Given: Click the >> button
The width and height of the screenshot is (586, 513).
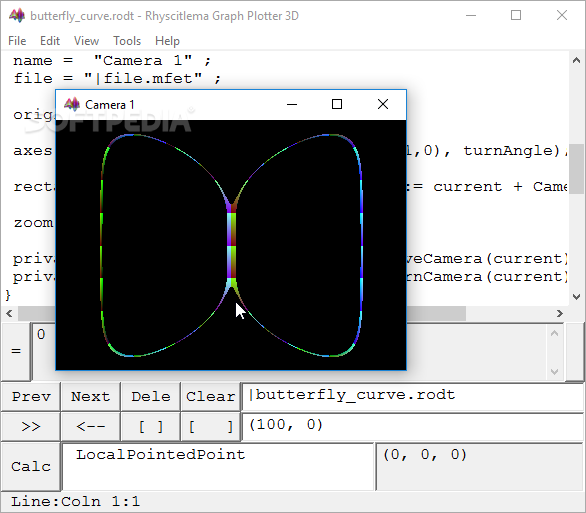Looking at the screenshot, I should (31, 426).
